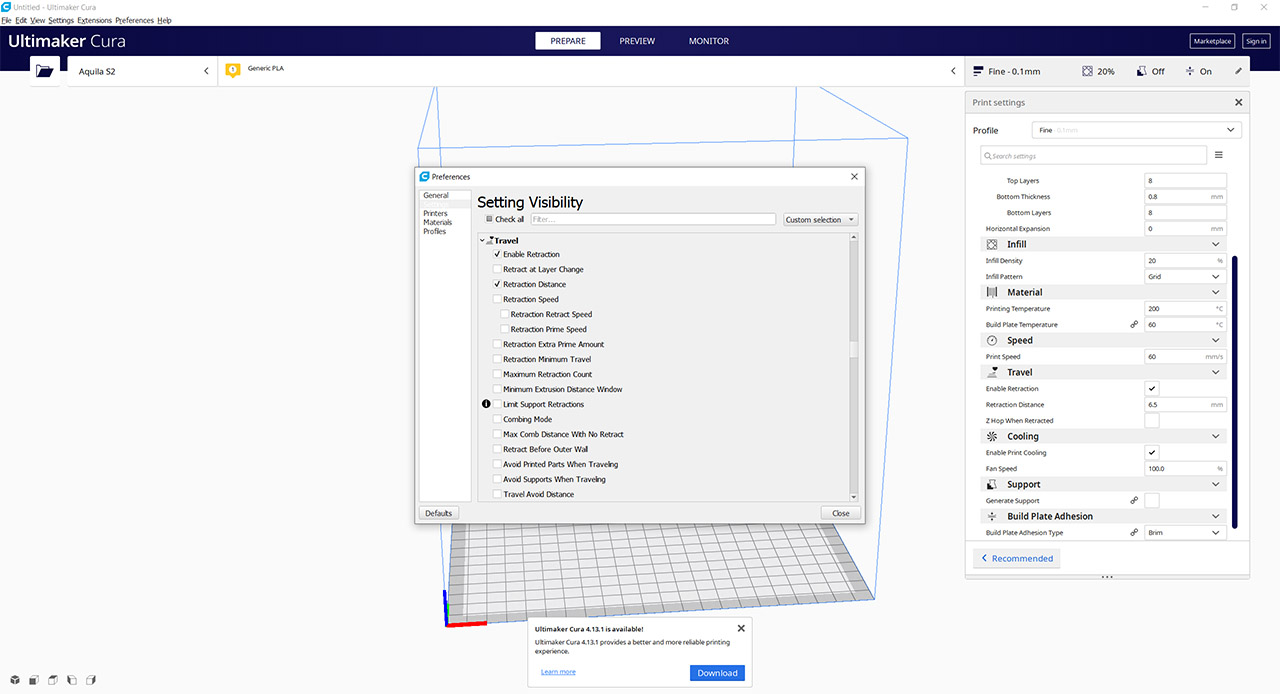Collapse the Generic PLA material panel arrow

(x=953, y=71)
